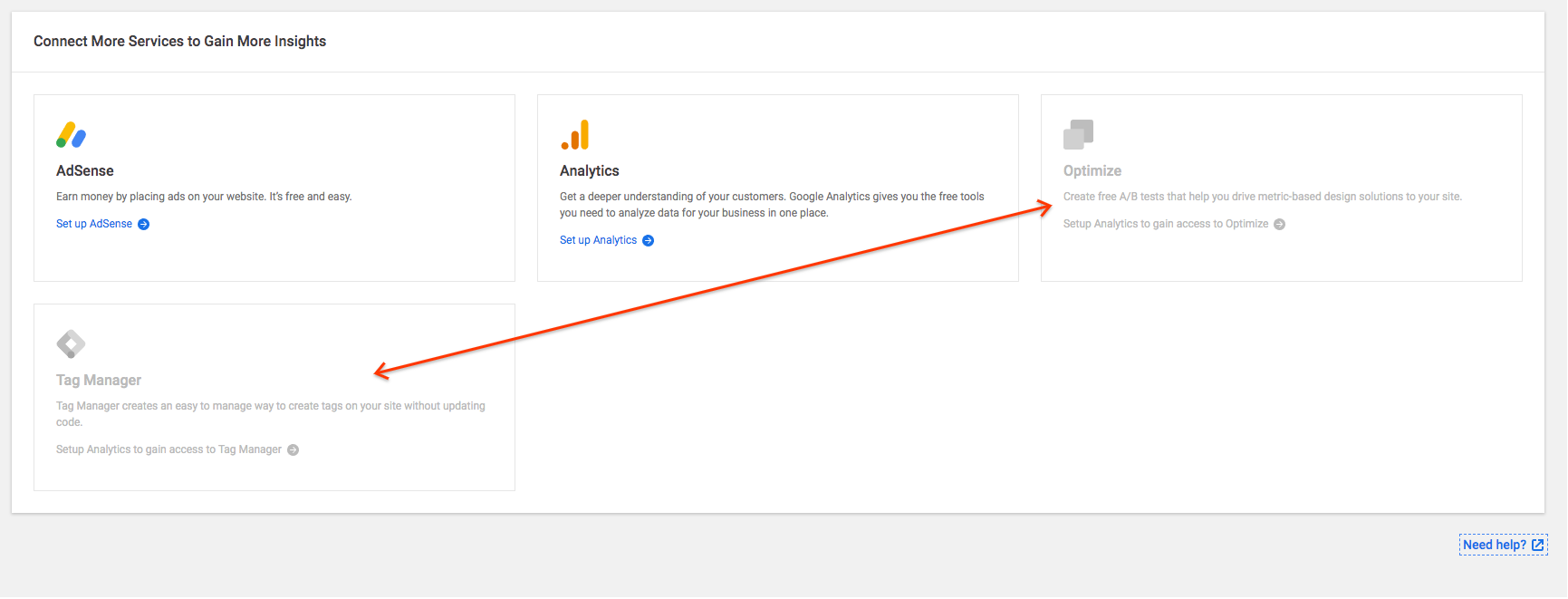Click the Create free A/B tests description
This screenshot has height=599, width=1568.
pyautogui.click(x=1263, y=197)
